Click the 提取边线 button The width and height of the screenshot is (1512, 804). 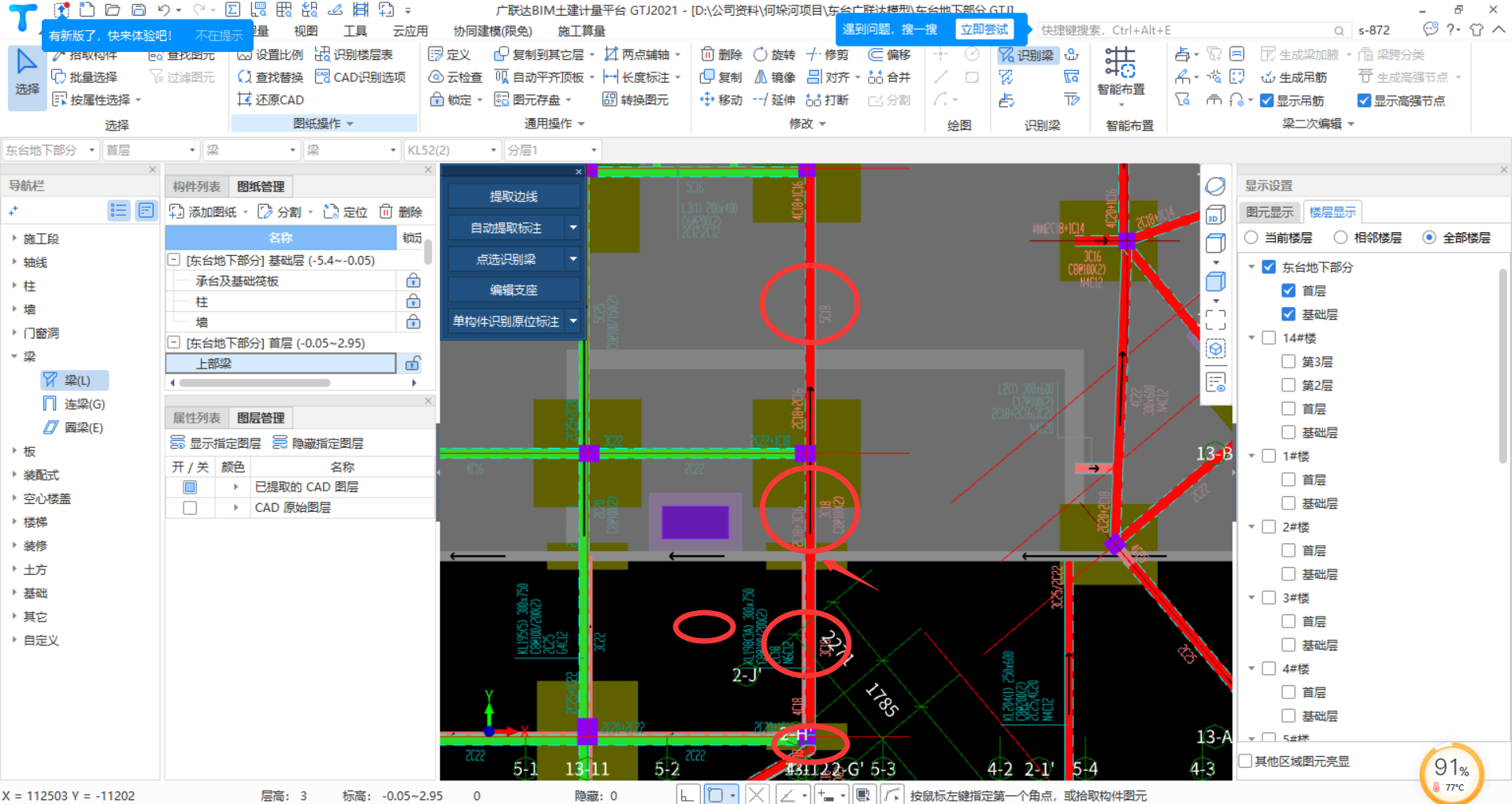click(x=513, y=196)
